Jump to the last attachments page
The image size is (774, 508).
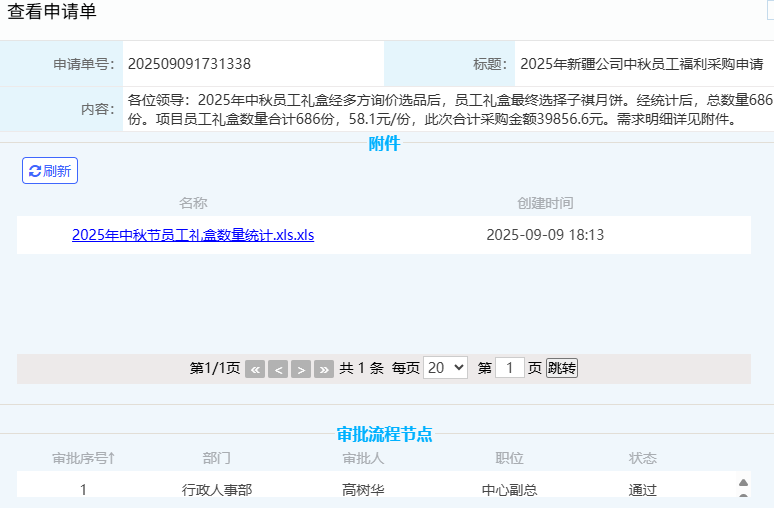[x=324, y=369]
